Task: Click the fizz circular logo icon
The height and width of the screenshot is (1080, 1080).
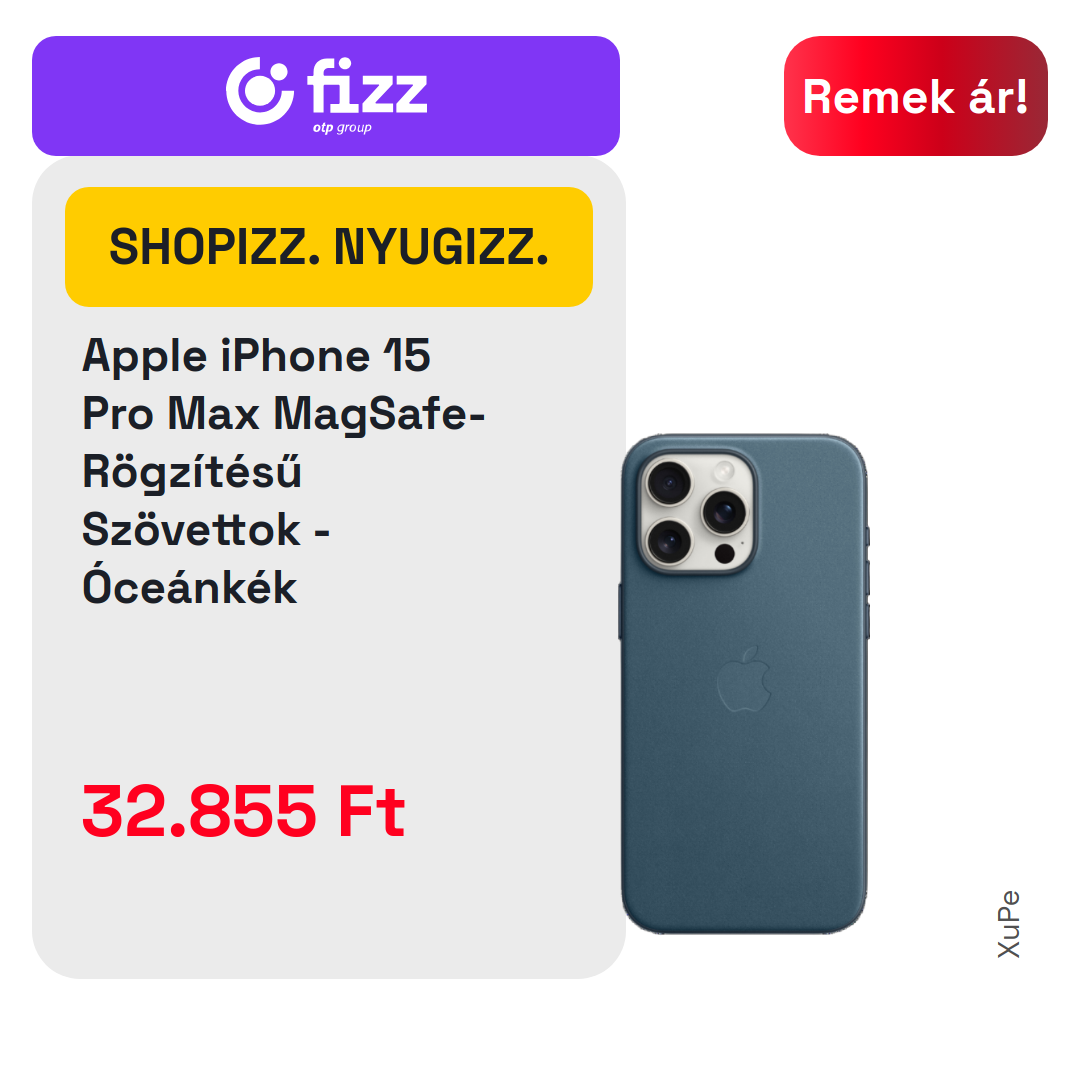Action: tap(259, 91)
